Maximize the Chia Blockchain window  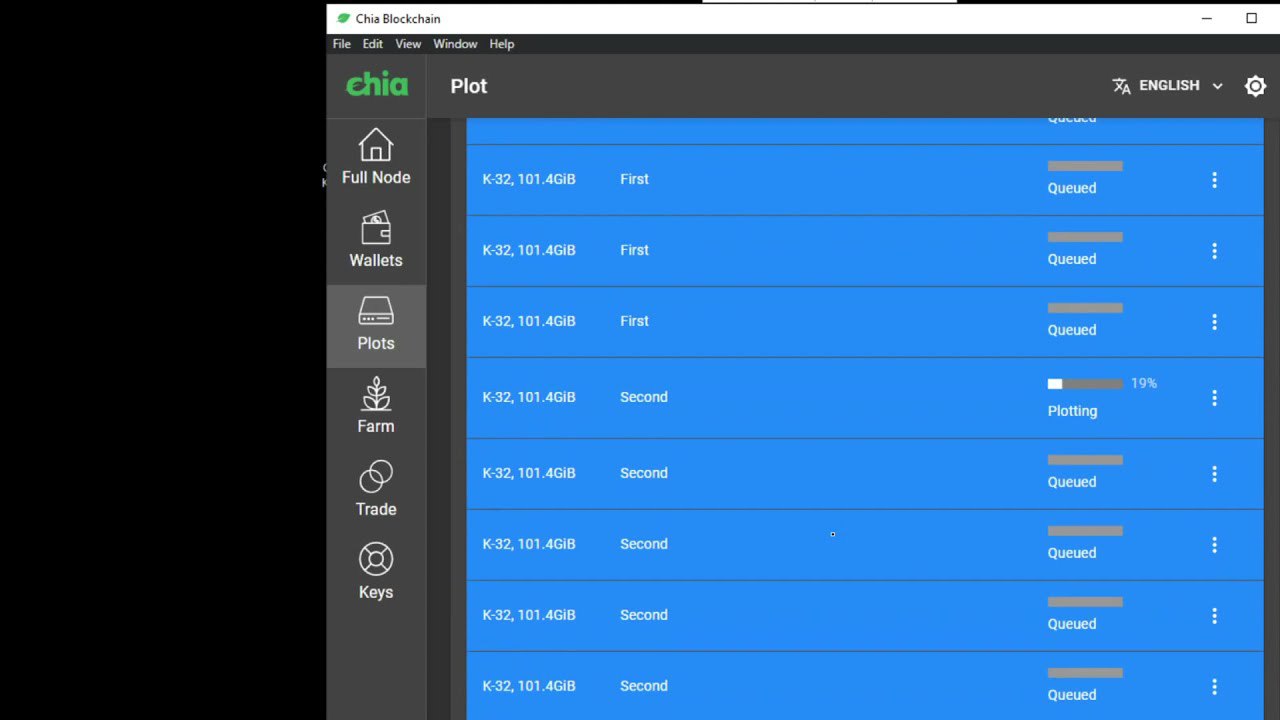[x=1251, y=18]
